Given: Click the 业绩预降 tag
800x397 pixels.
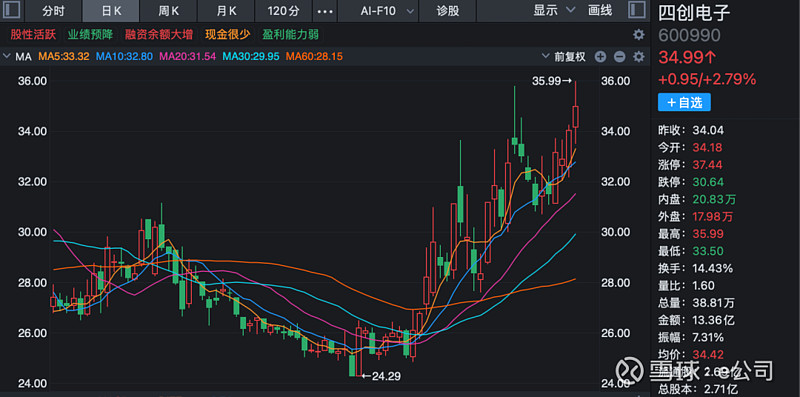Looking at the screenshot, I should pyautogui.click(x=90, y=35).
